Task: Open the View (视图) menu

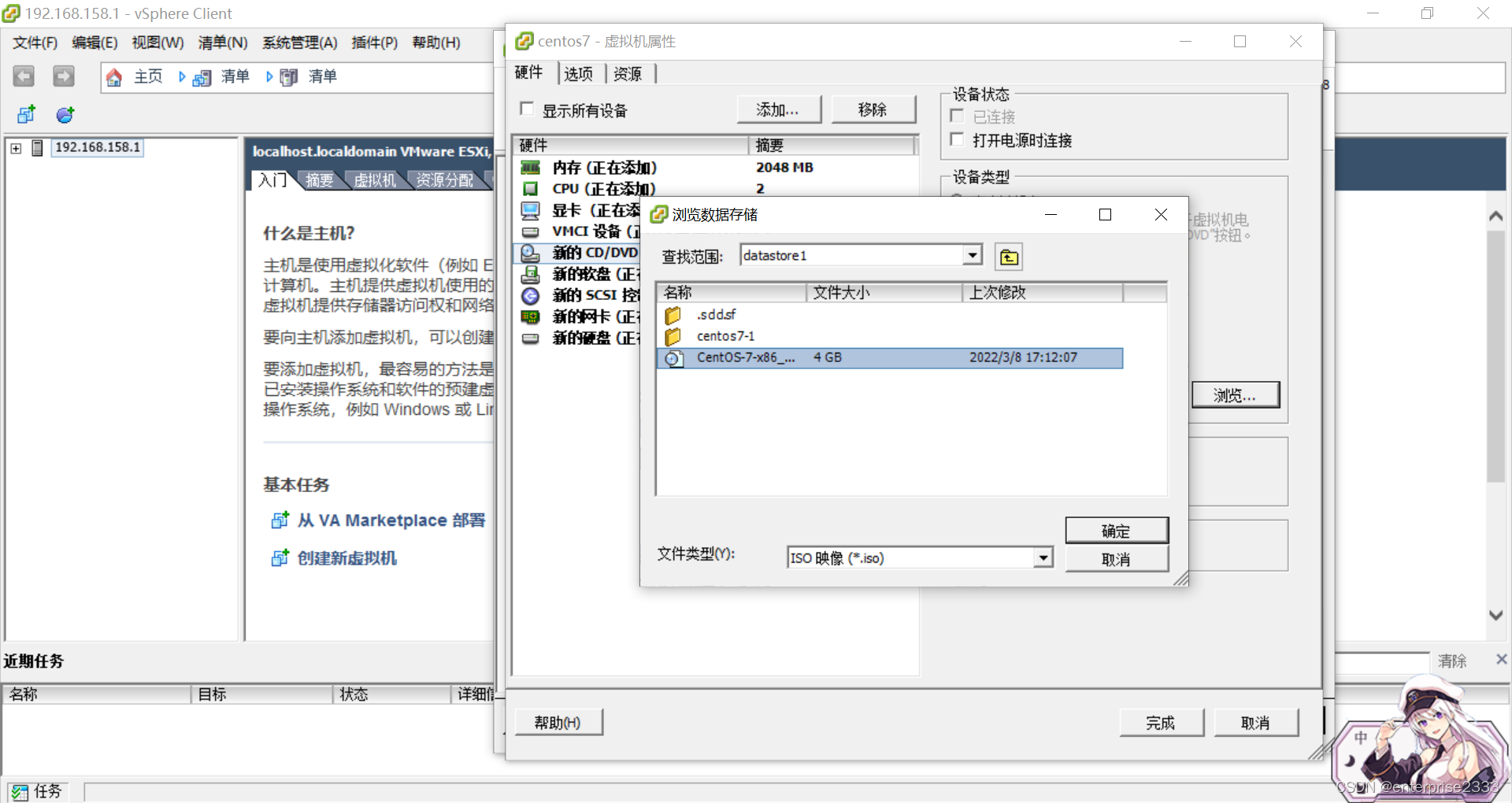Action: (x=157, y=43)
